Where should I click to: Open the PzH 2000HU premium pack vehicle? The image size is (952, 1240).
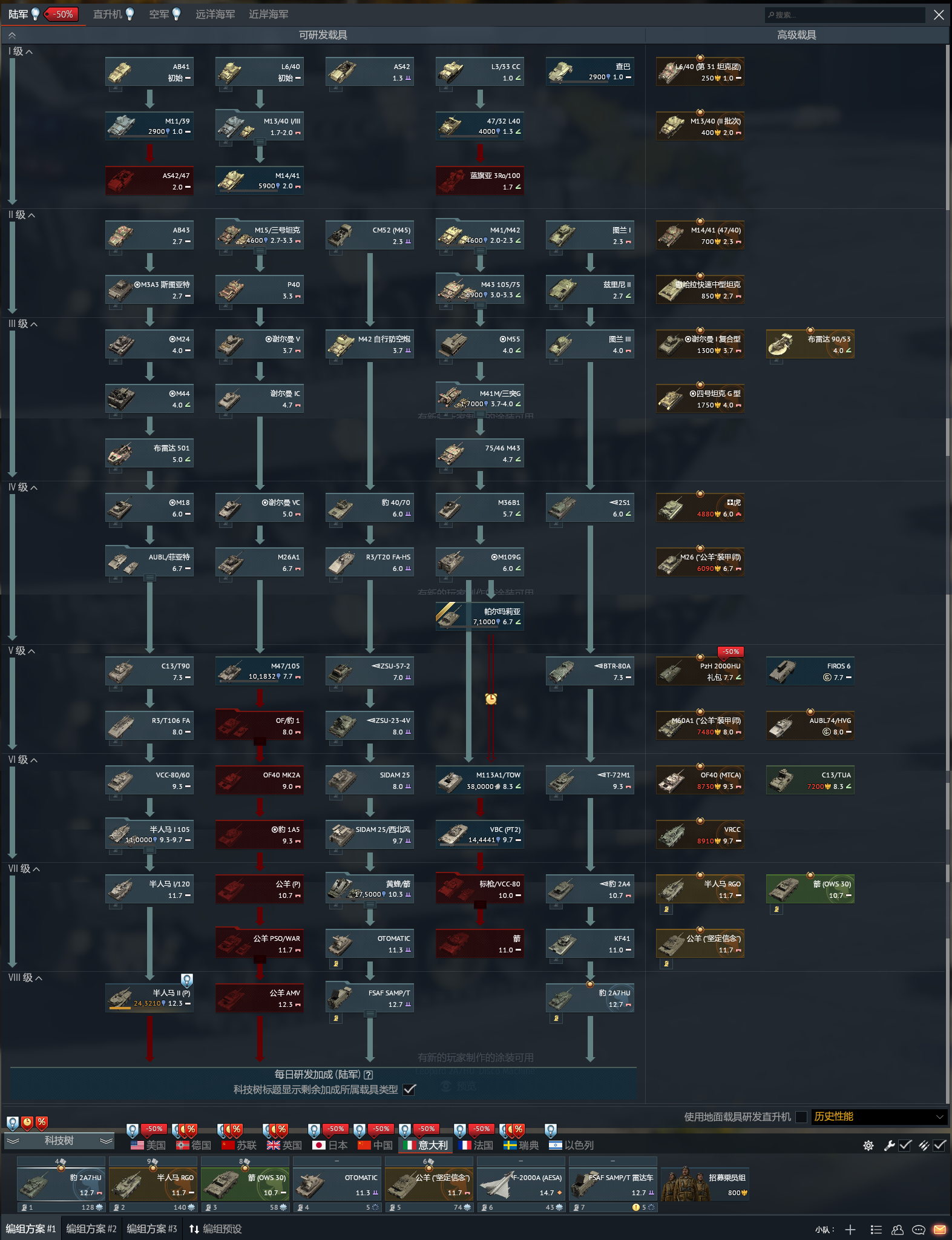700,671
